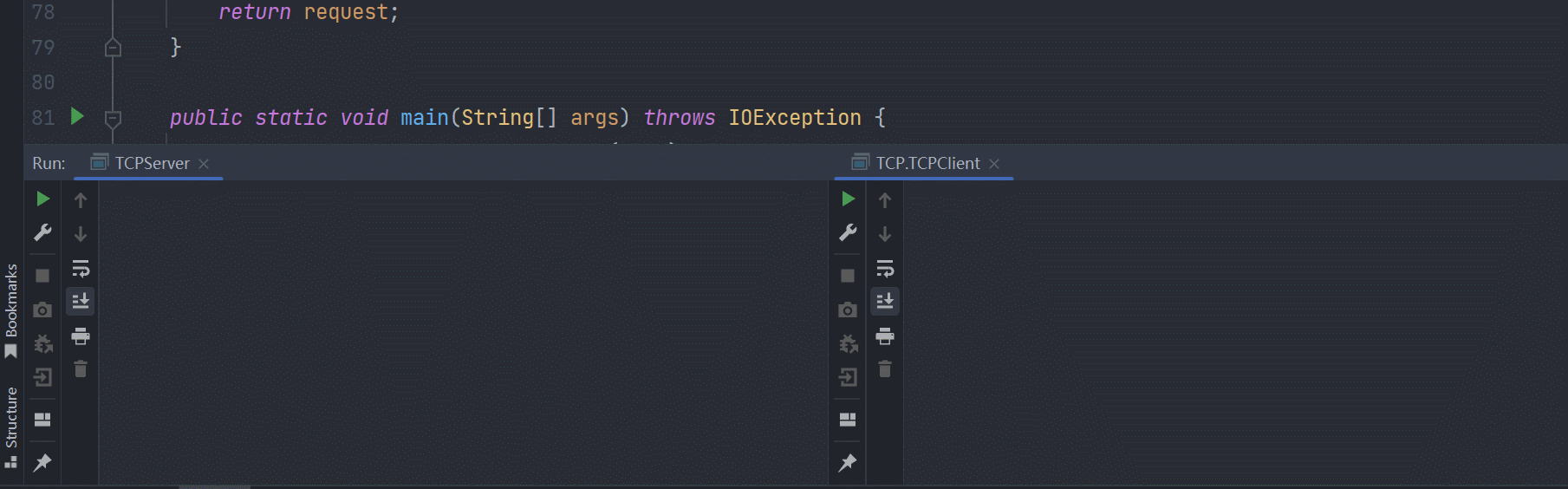Print TCPServer console output

(x=81, y=336)
